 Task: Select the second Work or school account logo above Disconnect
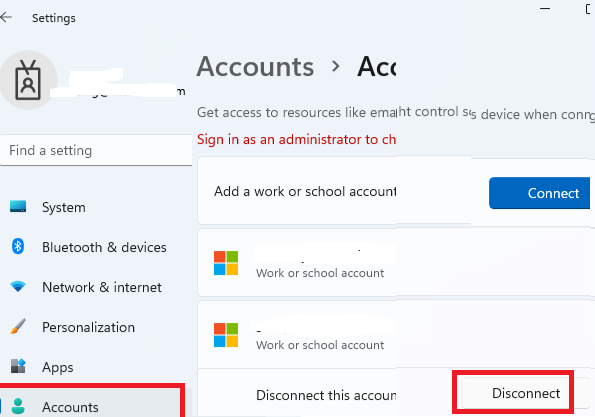226,335
